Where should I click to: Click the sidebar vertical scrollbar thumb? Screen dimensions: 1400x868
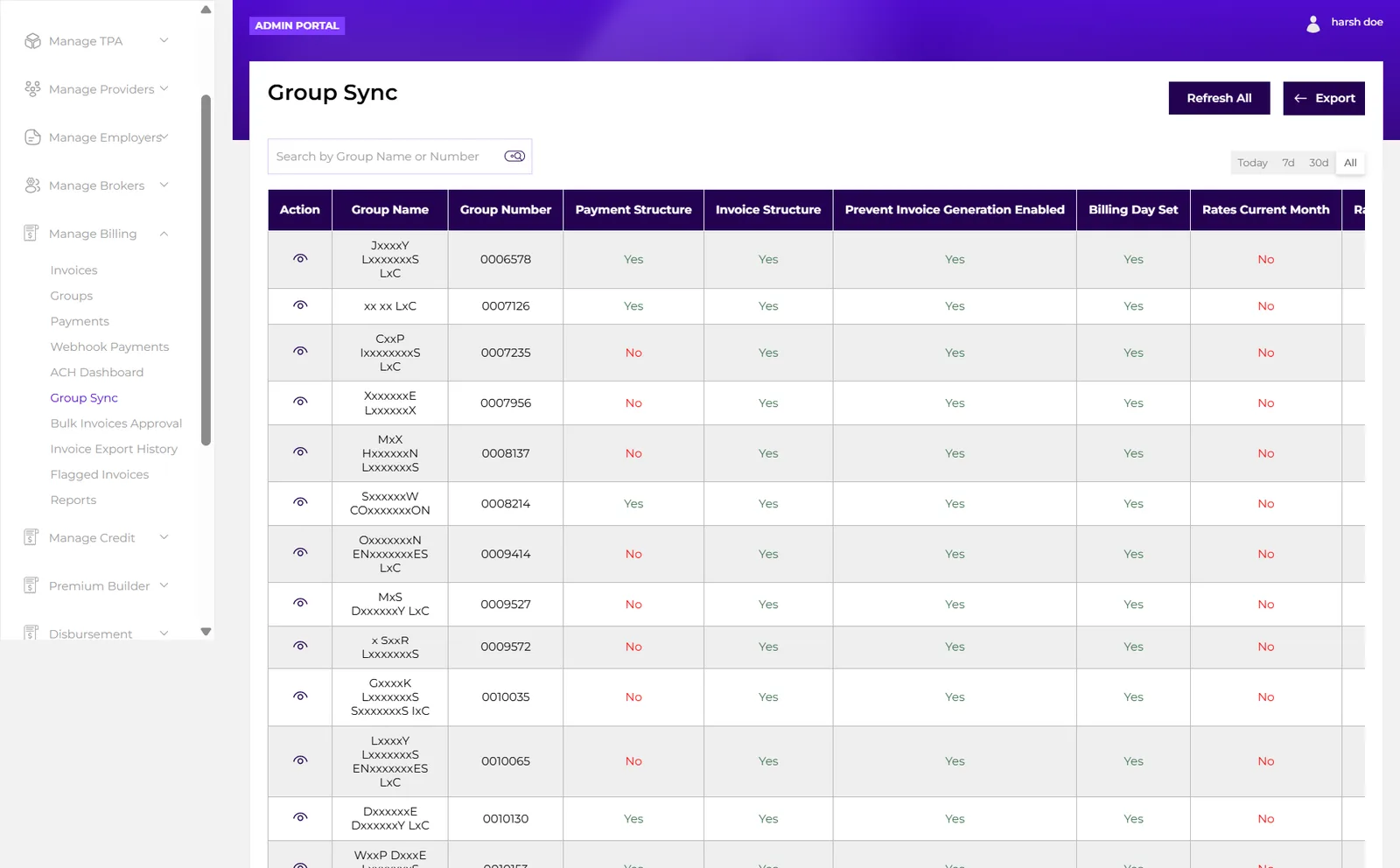click(206, 269)
